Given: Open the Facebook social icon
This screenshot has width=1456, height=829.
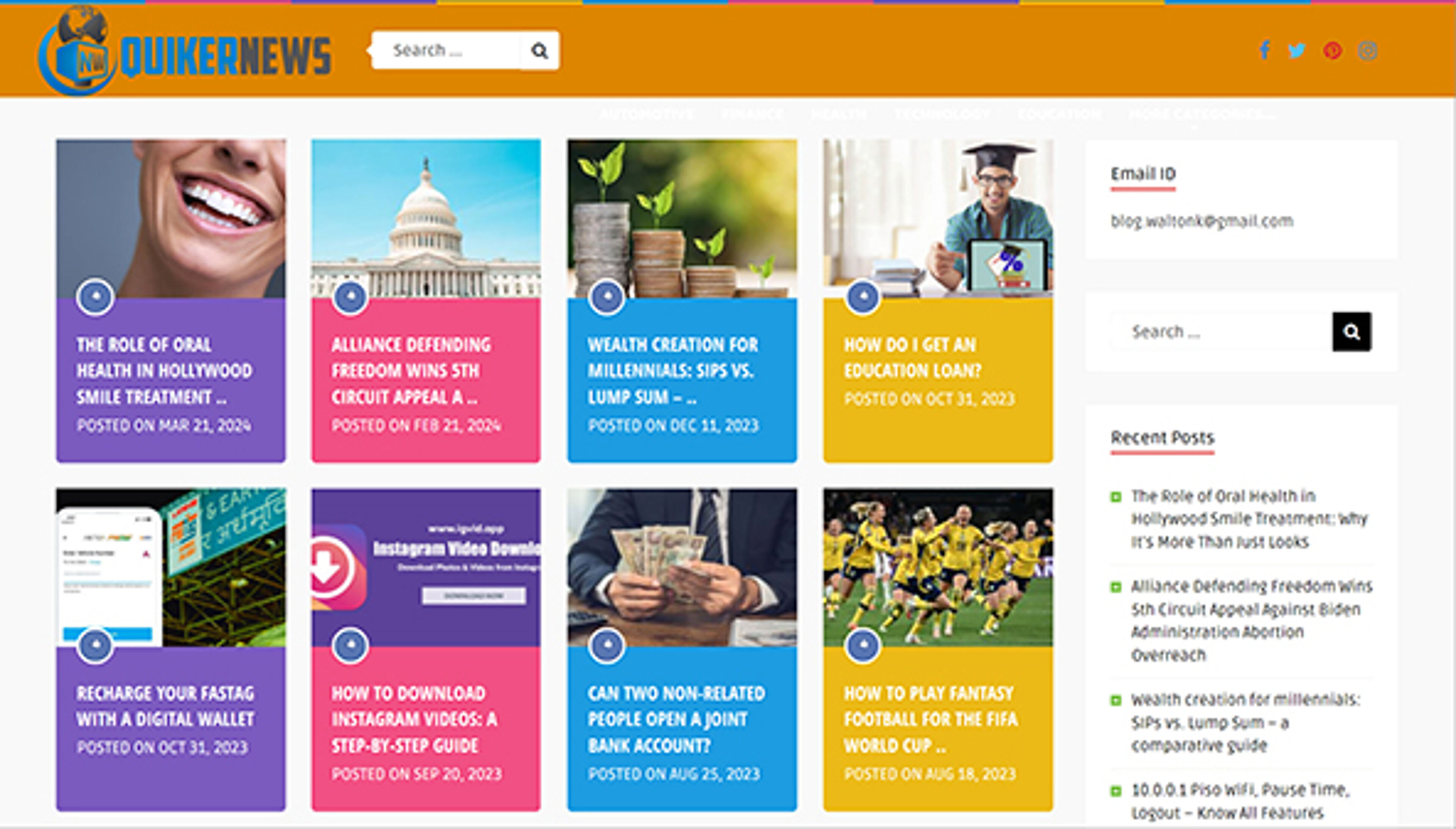Looking at the screenshot, I should [1264, 51].
